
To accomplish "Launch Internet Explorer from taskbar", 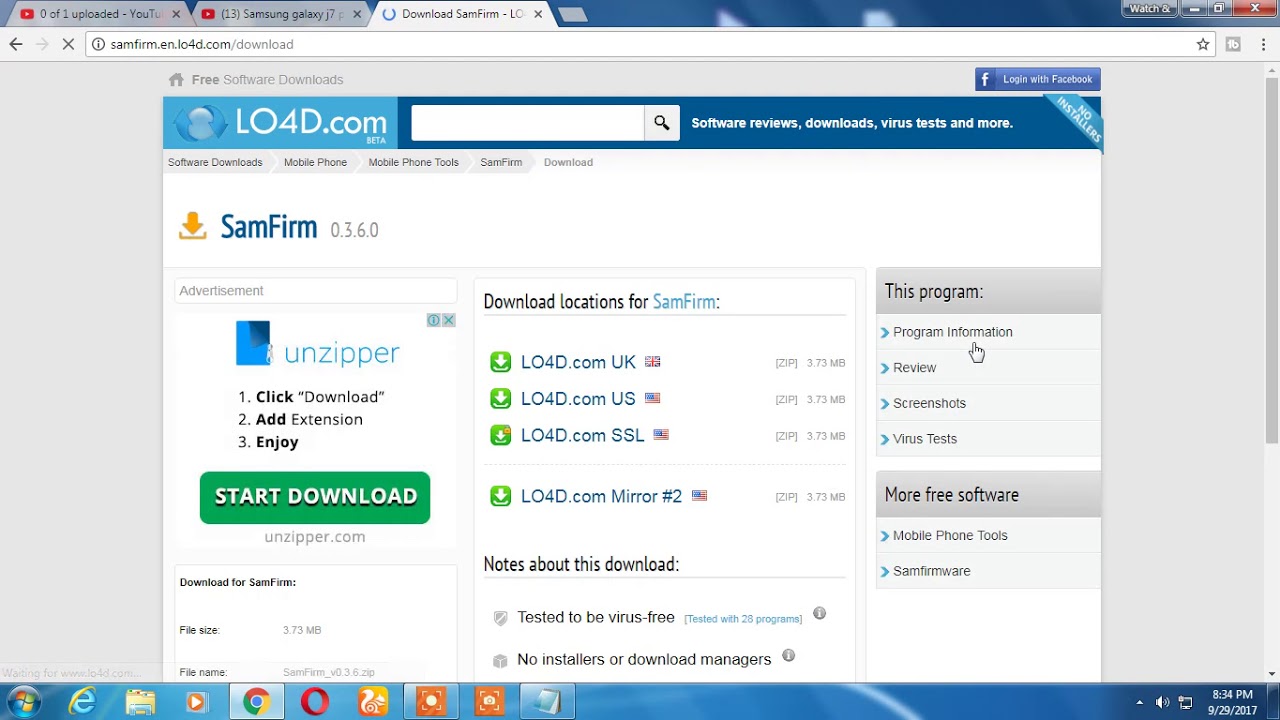I will point(82,702).
